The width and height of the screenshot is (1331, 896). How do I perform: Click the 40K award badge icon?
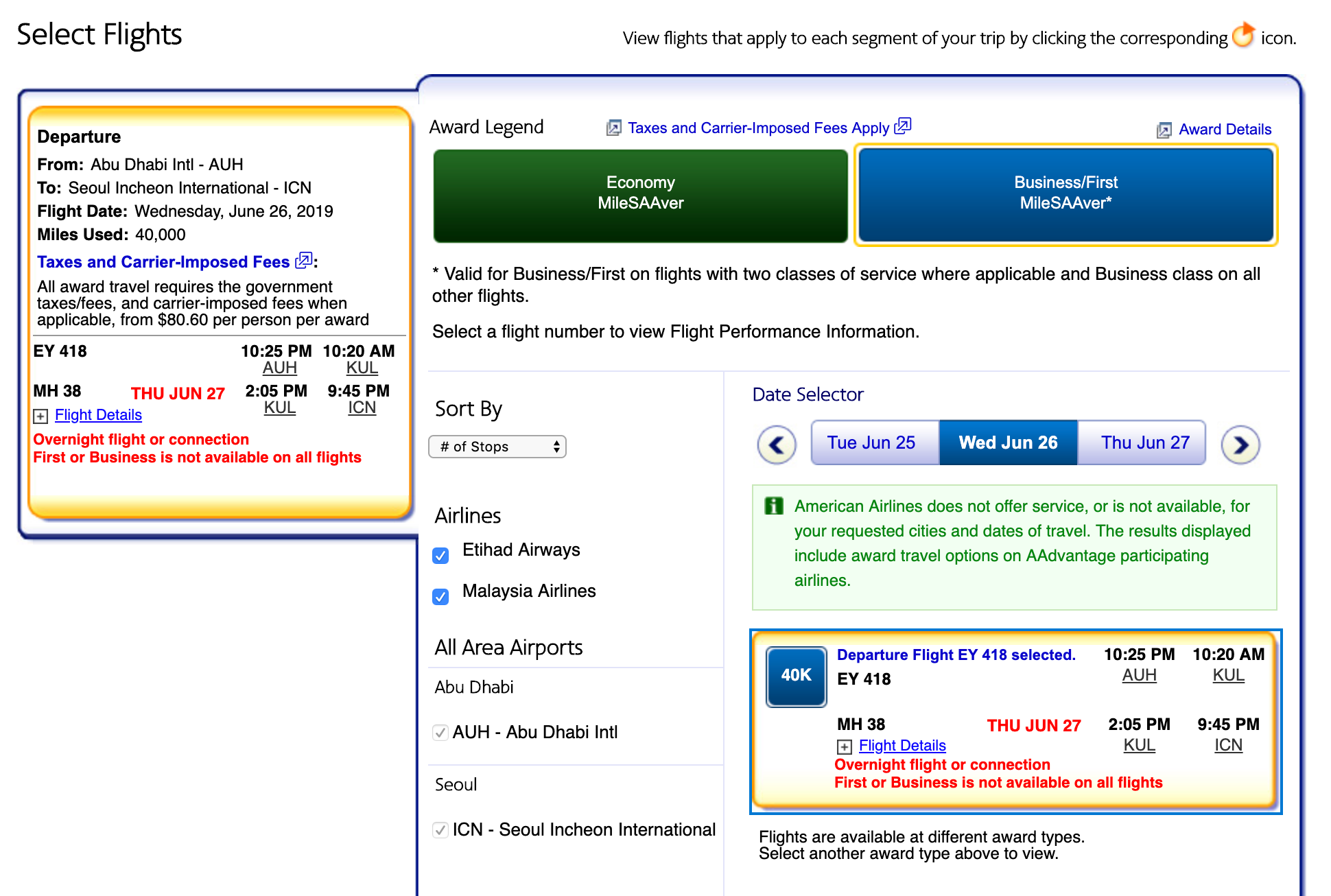(796, 676)
